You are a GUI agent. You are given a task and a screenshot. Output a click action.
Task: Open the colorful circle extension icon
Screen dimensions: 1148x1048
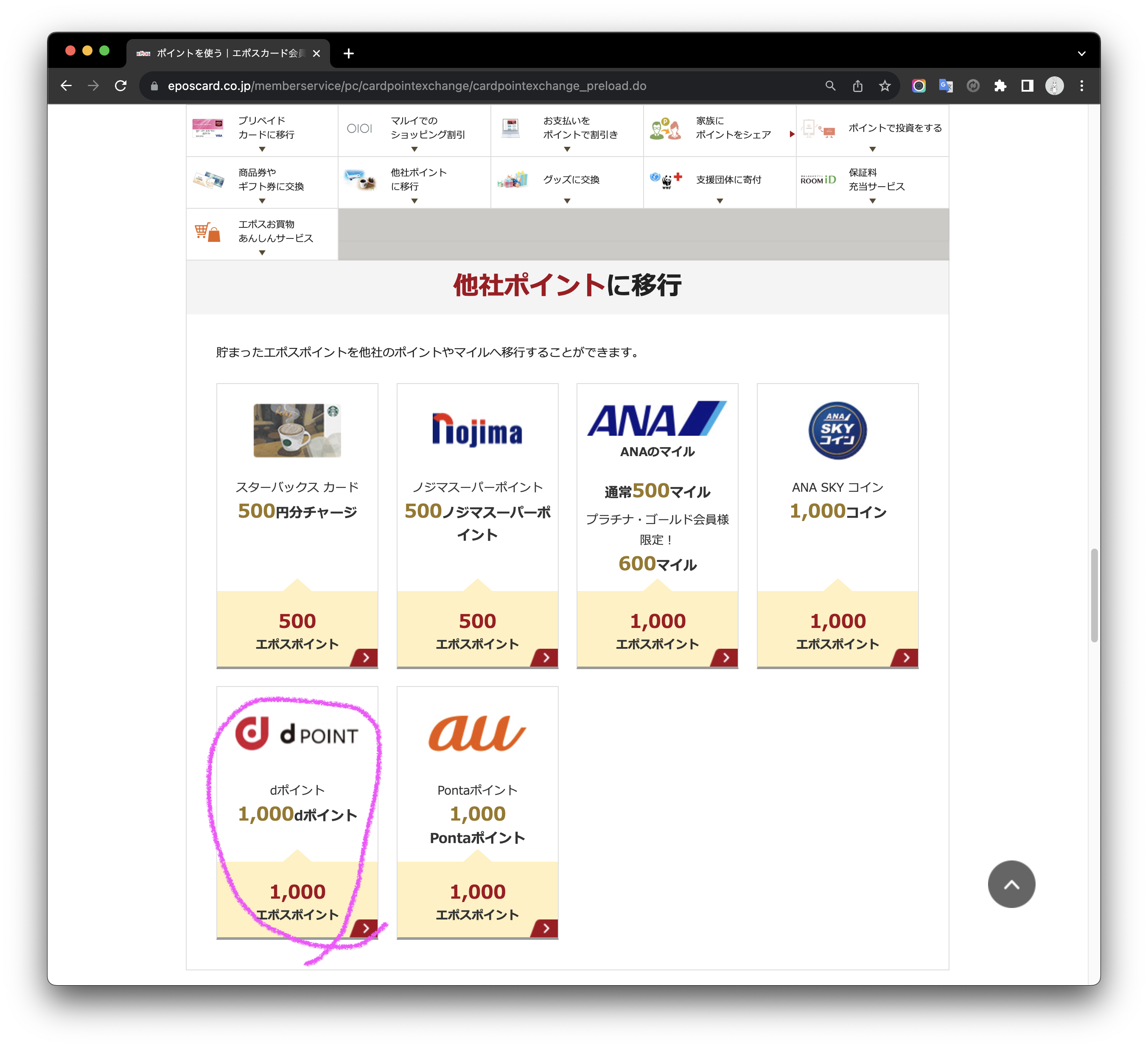click(x=918, y=86)
